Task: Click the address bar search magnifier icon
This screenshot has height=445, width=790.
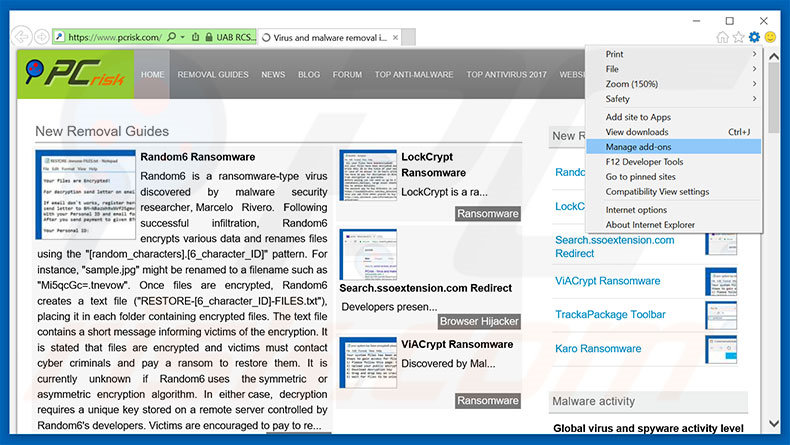Action: click(172, 37)
